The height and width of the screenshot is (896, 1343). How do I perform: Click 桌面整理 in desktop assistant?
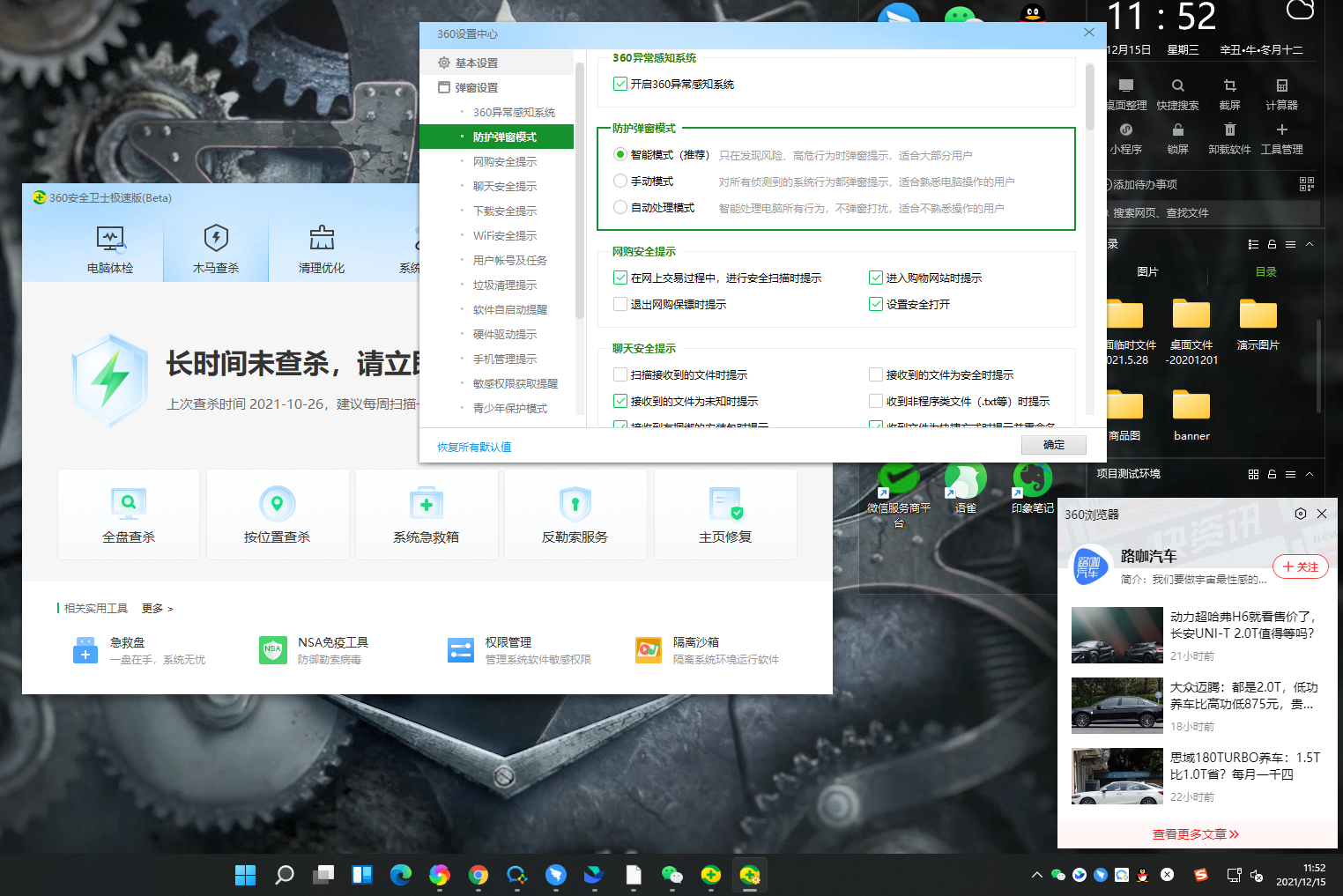coord(1125,94)
